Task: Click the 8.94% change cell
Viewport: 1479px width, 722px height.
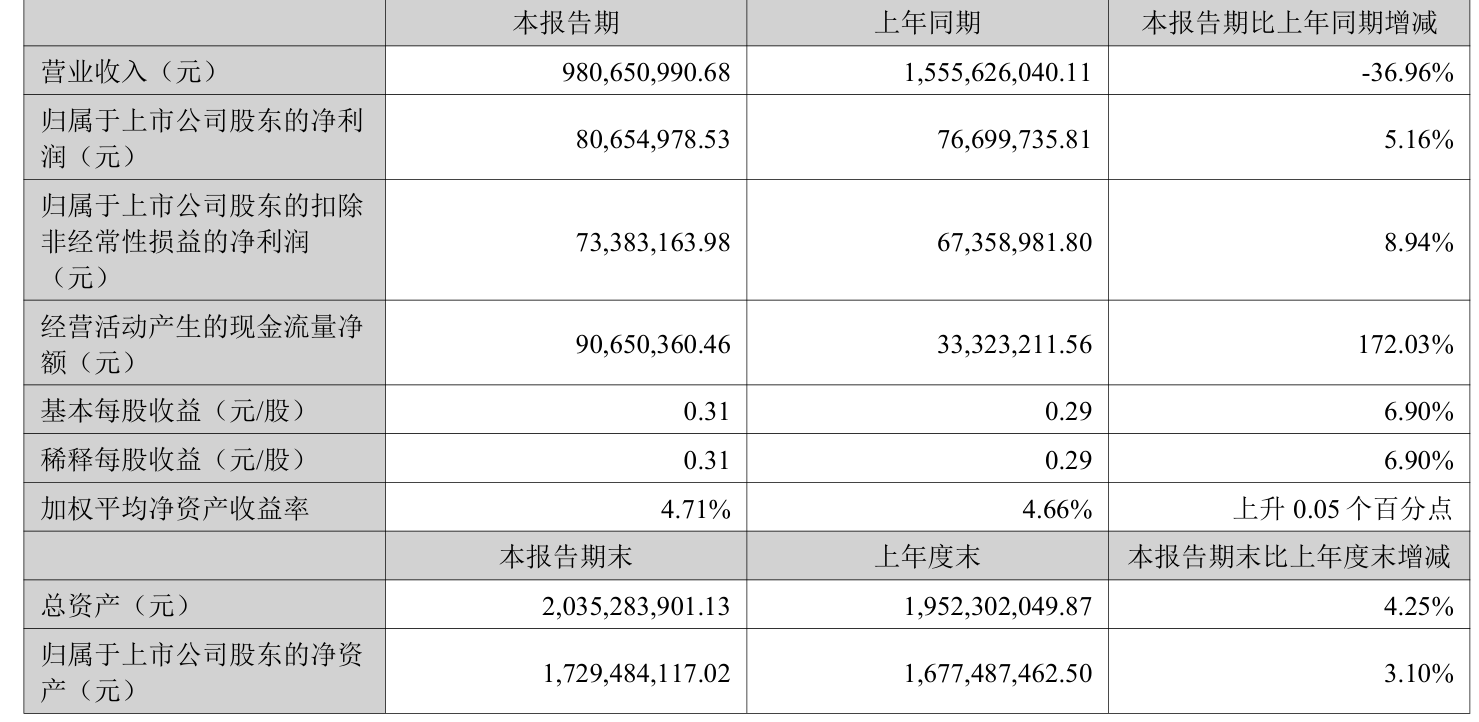Action: tap(1425, 240)
